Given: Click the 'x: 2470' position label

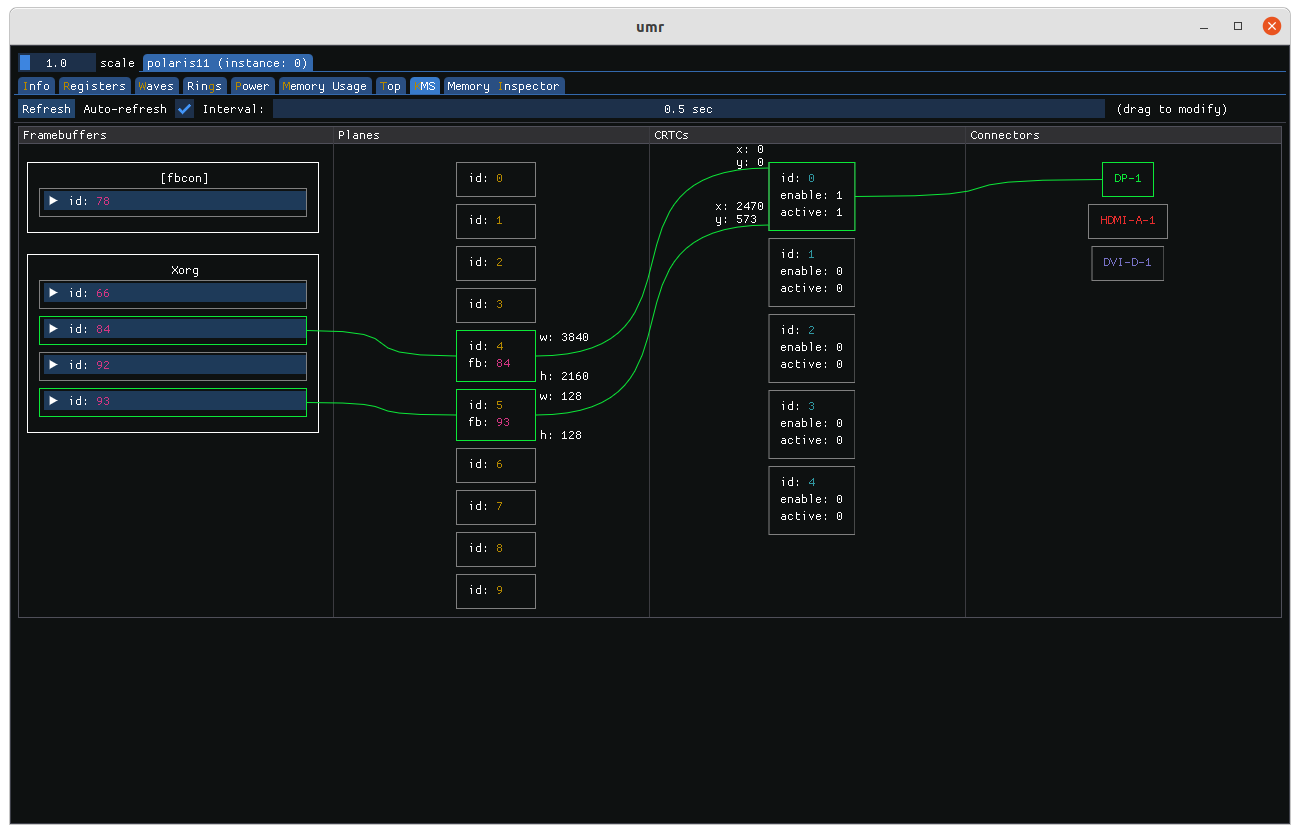Looking at the screenshot, I should click(x=739, y=206).
